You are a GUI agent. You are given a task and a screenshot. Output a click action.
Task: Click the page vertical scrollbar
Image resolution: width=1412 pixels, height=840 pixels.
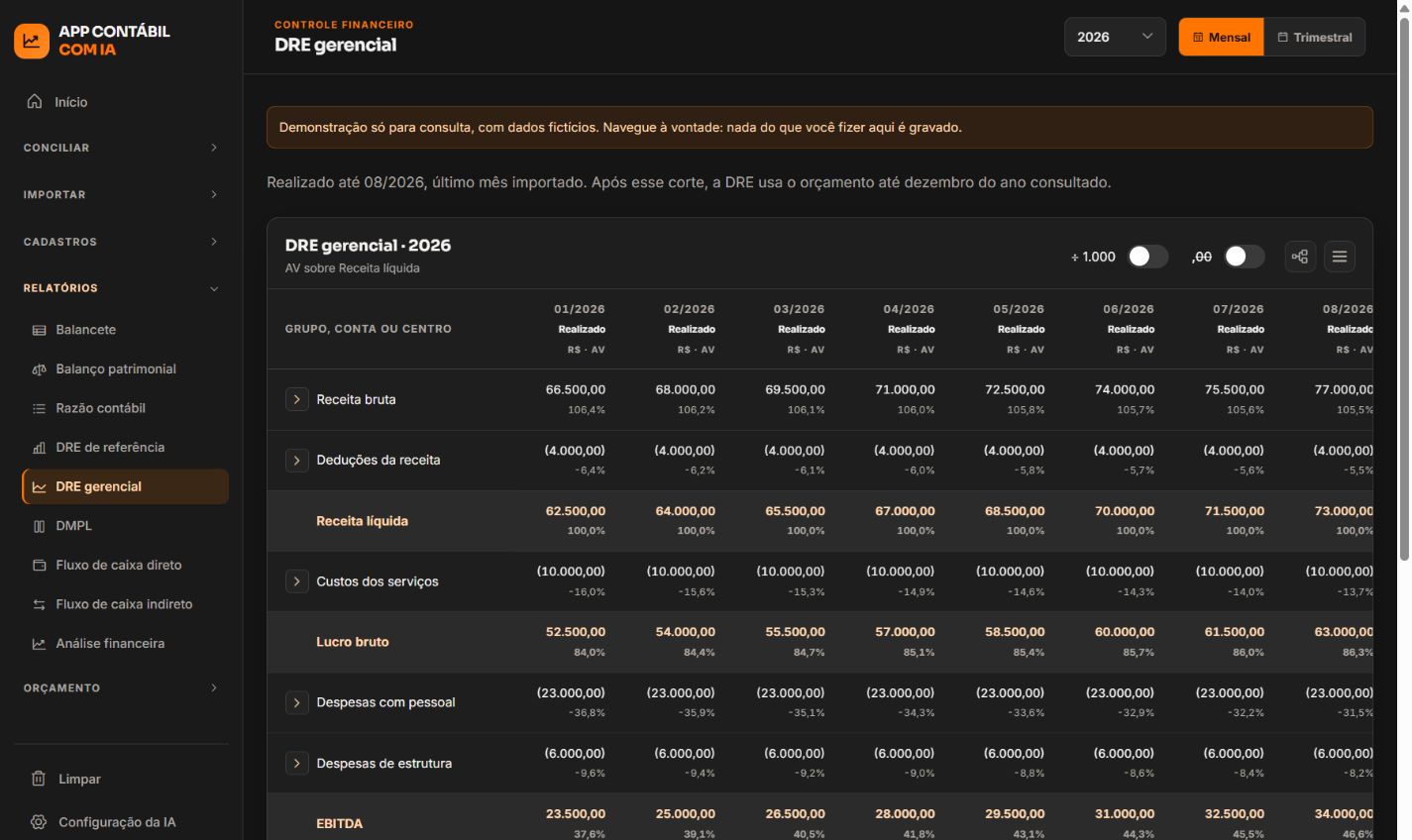pyautogui.click(x=1404, y=287)
